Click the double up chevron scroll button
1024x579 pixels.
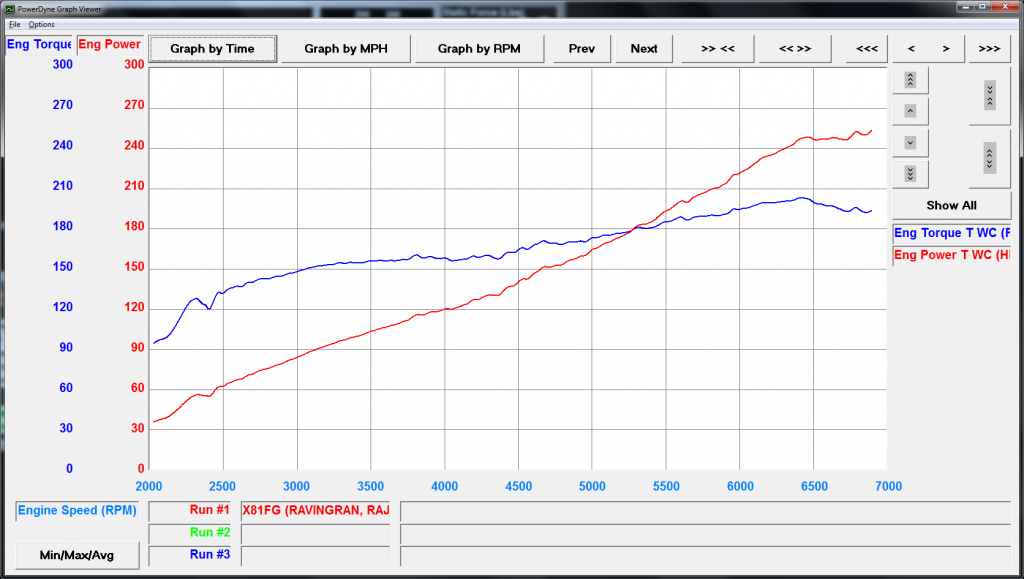[910, 80]
